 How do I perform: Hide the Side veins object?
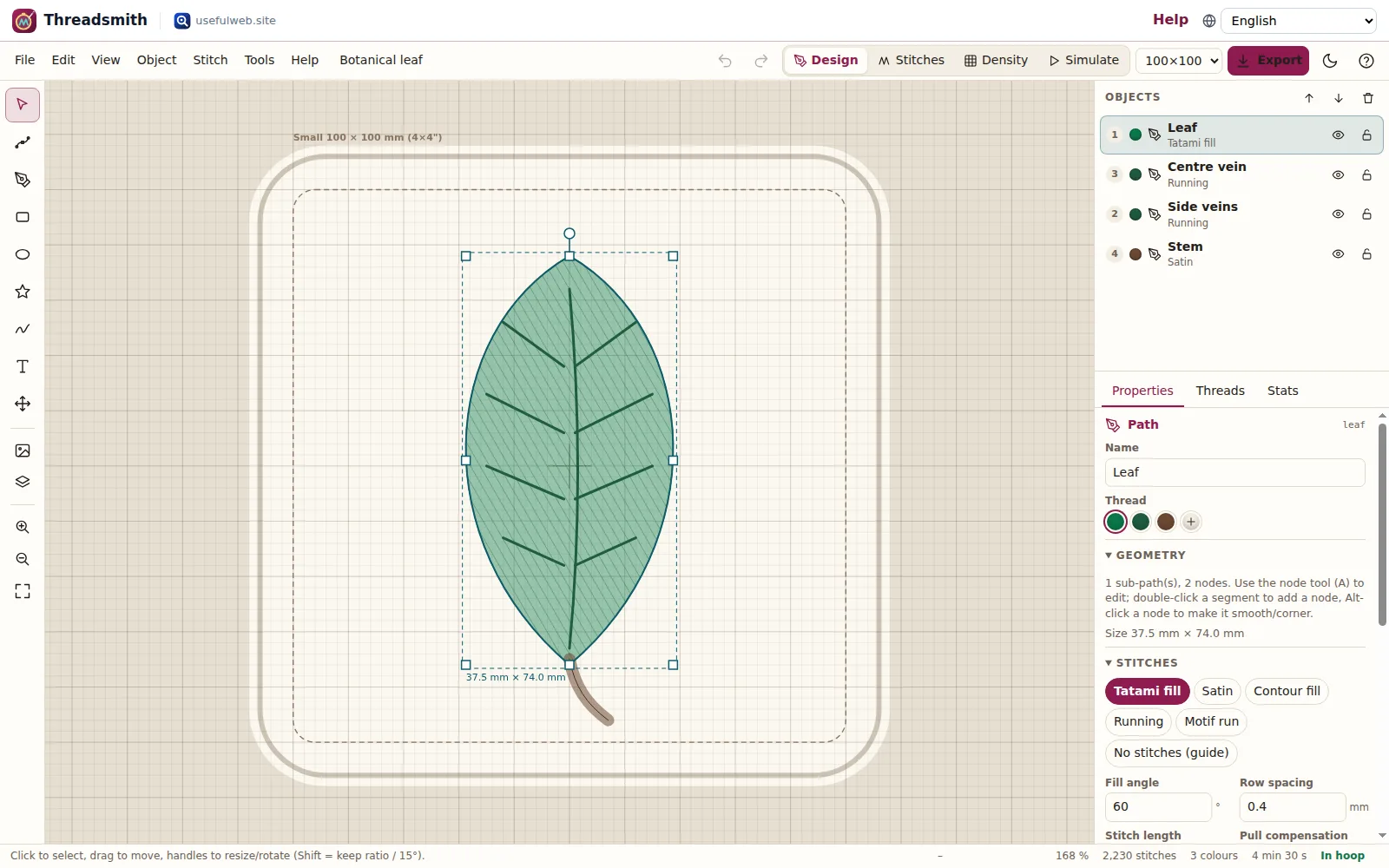pos(1338,214)
